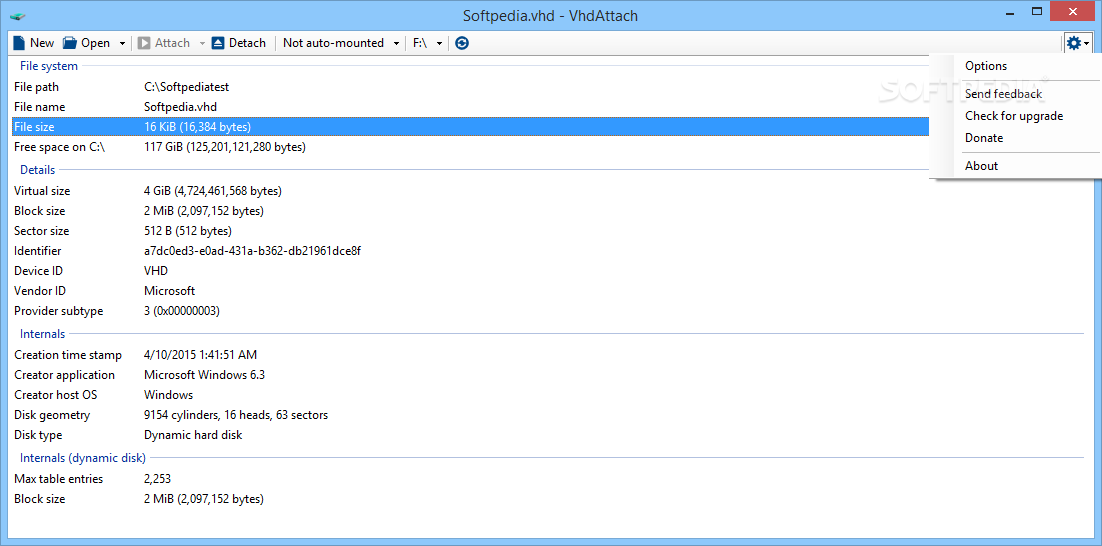Open the gear settings menu button
The width and height of the screenshot is (1102, 546).
pyautogui.click(x=1077, y=44)
